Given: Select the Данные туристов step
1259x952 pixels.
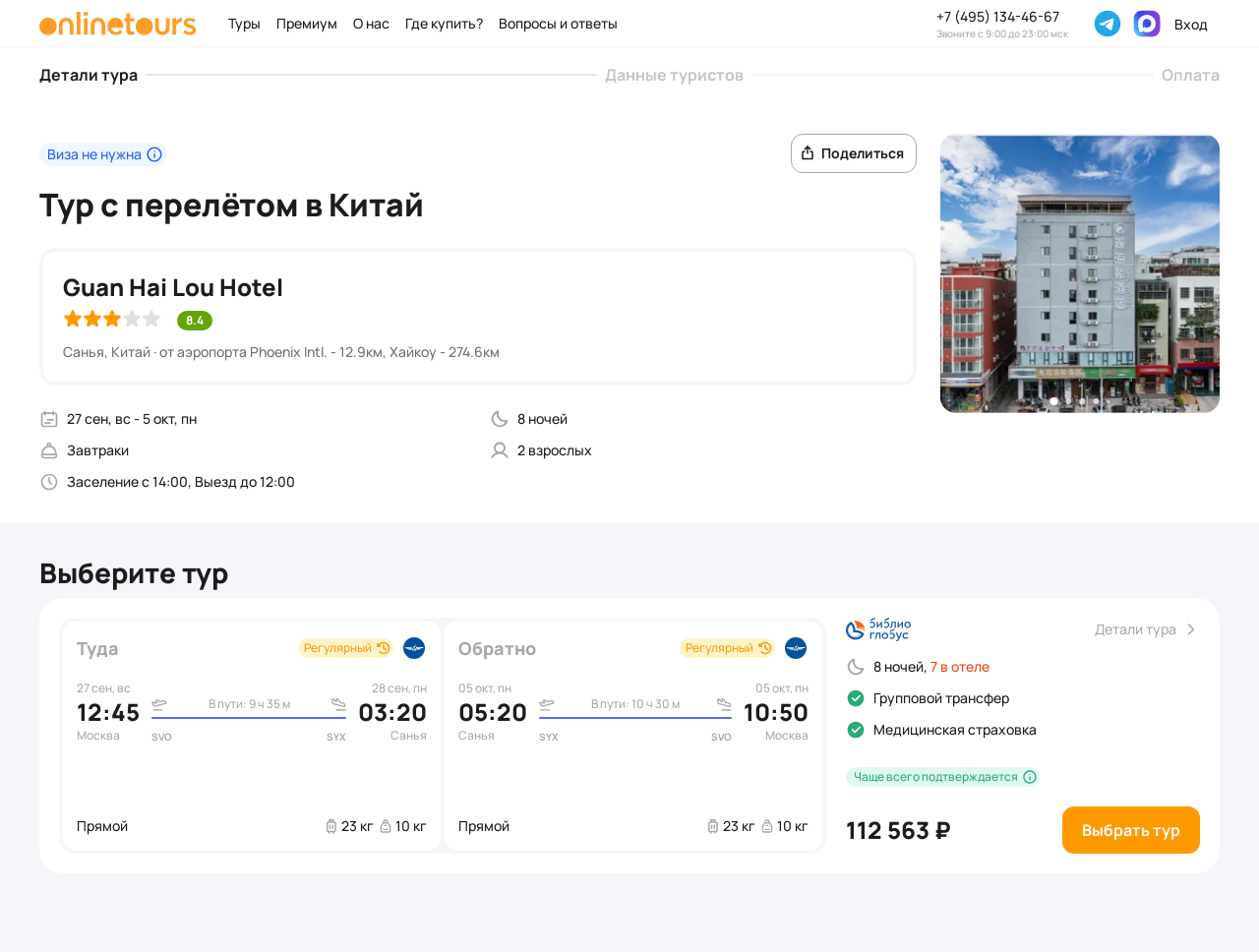Looking at the screenshot, I should (674, 75).
